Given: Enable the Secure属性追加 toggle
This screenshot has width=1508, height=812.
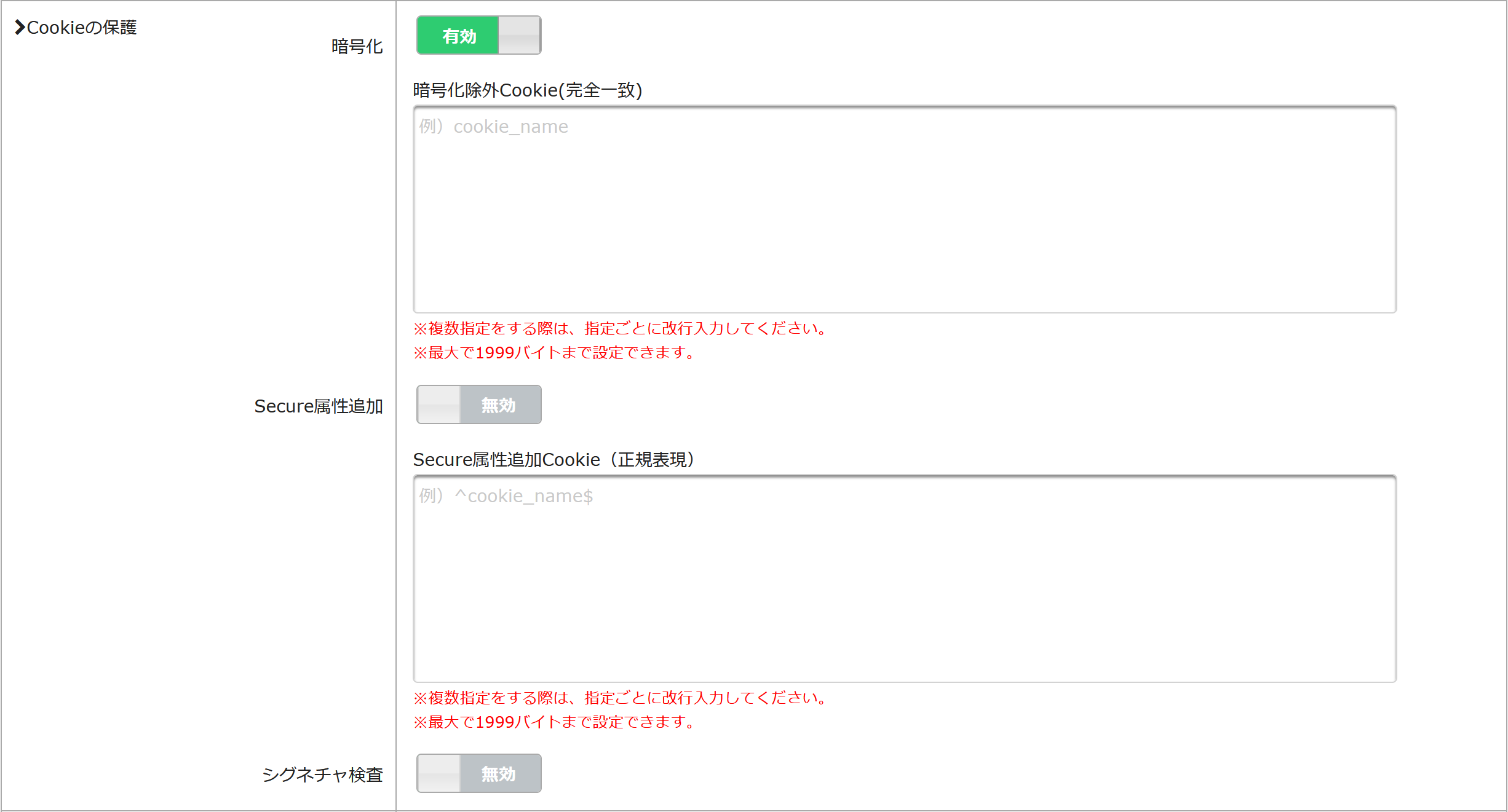Looking at the screenshot, I should tap(479, 404).
